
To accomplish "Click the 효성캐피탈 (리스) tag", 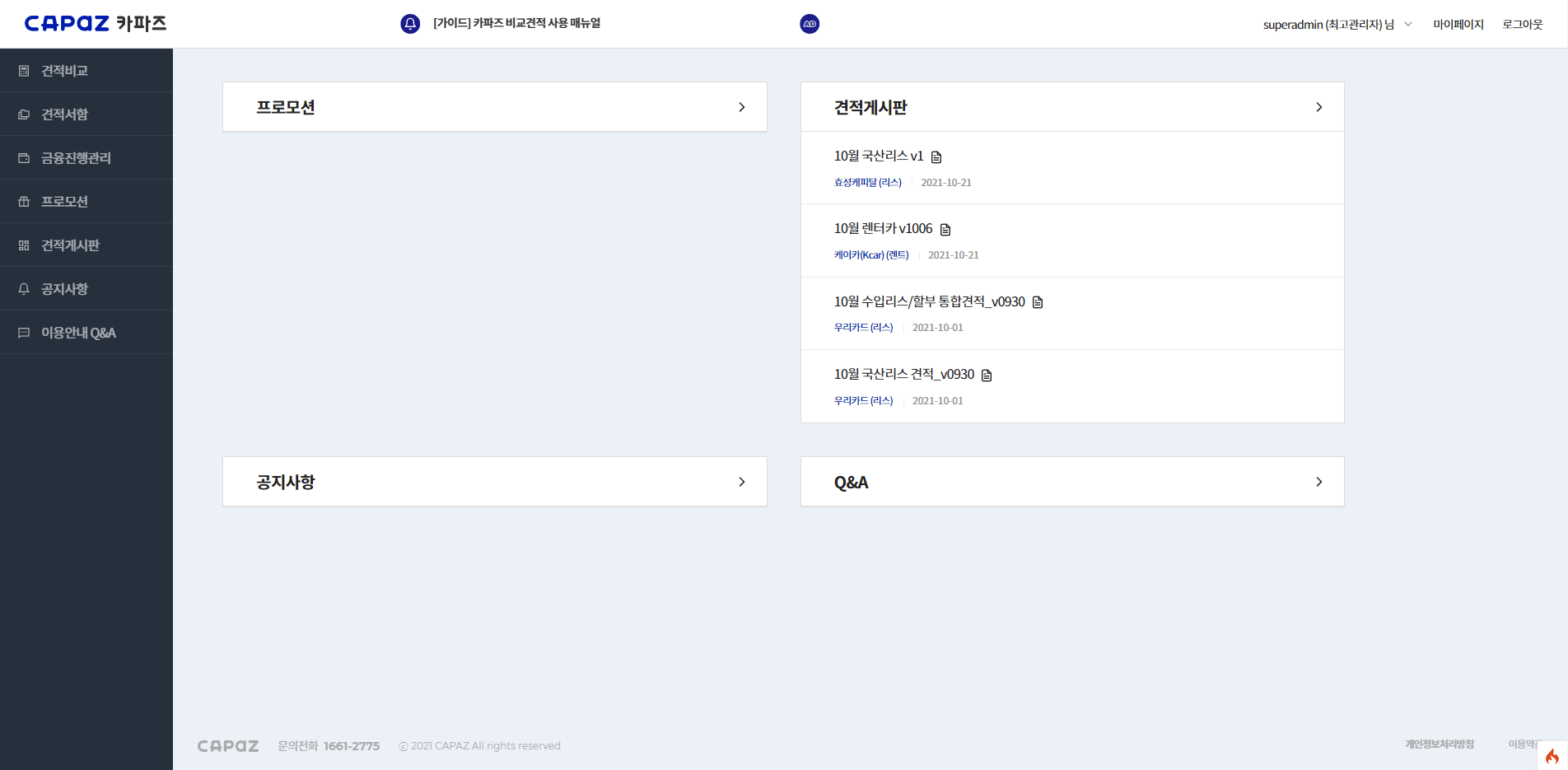I will [868, 183].
